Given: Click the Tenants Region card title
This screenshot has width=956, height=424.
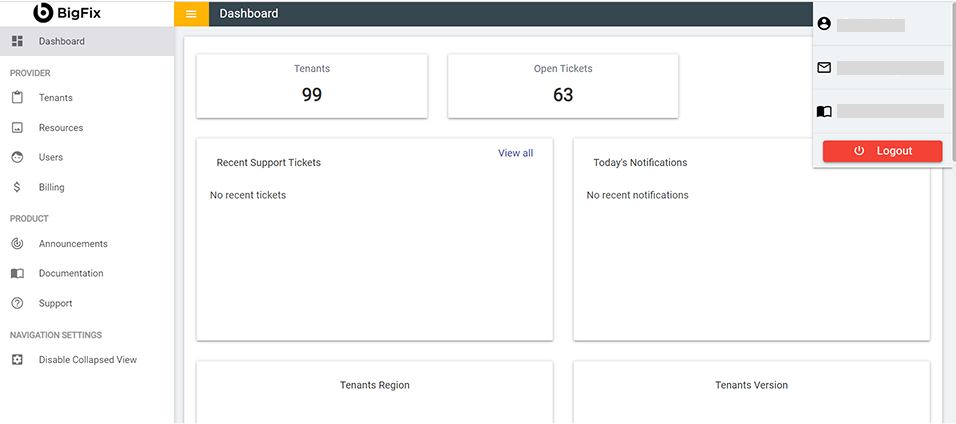Looking at the screenshot, I should click(375, 386).
